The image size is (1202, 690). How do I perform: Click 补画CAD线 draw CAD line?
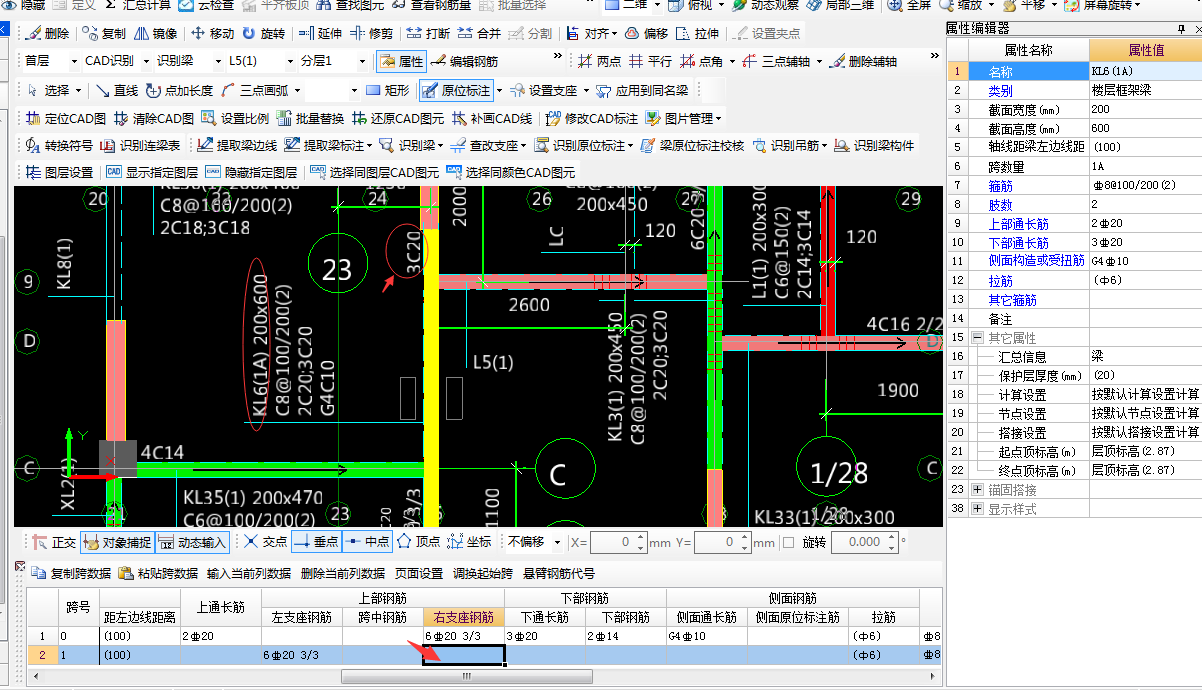(x=492, y=118)
